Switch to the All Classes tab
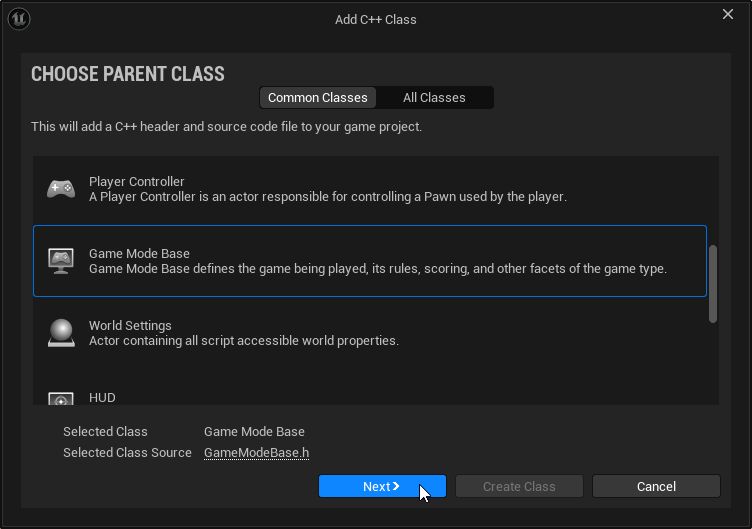Image resolution: width=752 pixels, height=529 pixels. point(434,97)
